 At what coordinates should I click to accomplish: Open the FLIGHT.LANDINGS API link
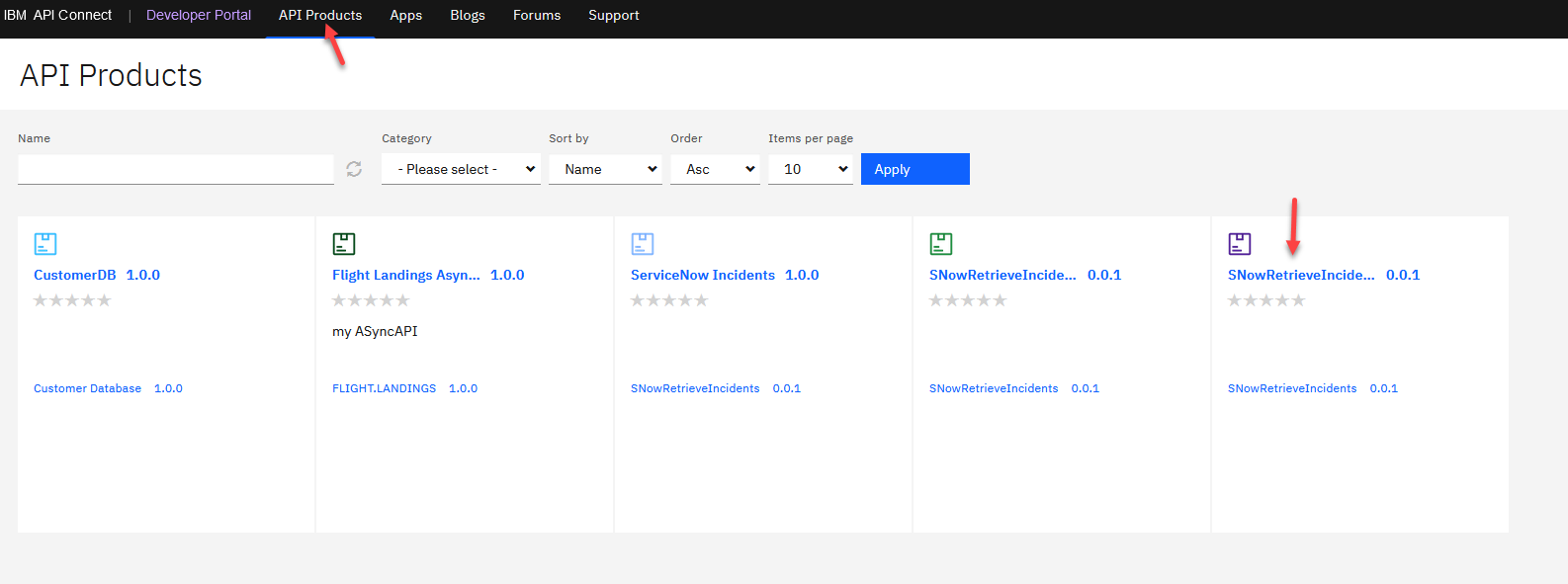click(384, 388)
